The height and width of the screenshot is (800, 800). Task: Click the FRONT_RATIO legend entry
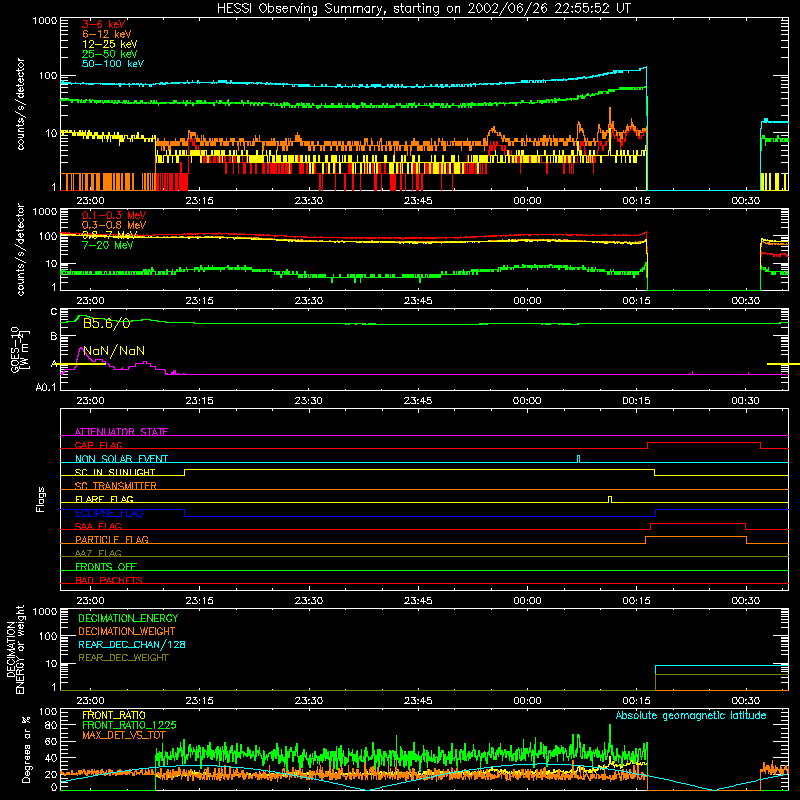pos(114,715)
